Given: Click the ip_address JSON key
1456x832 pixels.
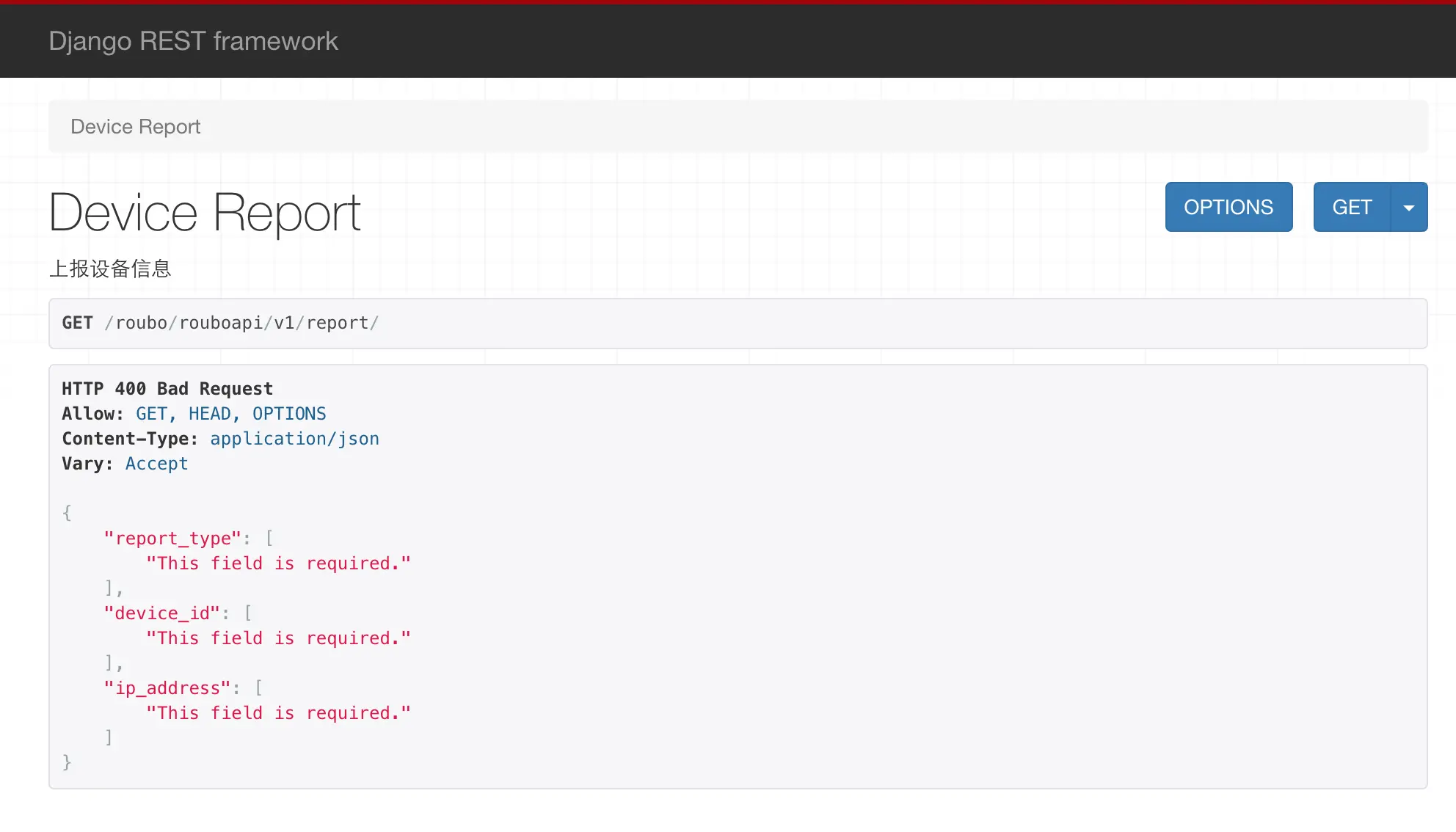Looking at the screenshot, I should (167, 688).
